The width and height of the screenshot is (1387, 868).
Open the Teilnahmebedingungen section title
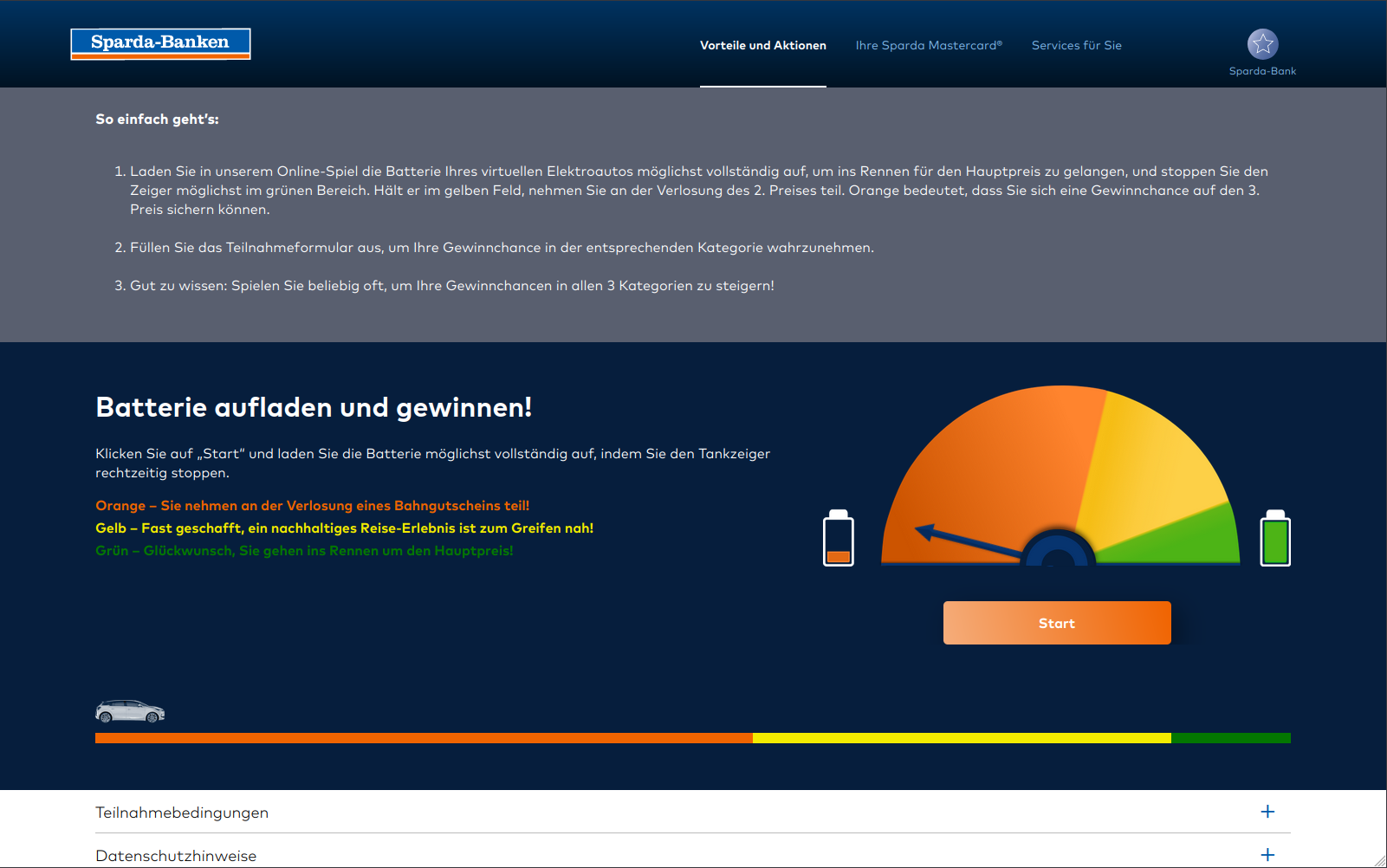pos(182,813)
